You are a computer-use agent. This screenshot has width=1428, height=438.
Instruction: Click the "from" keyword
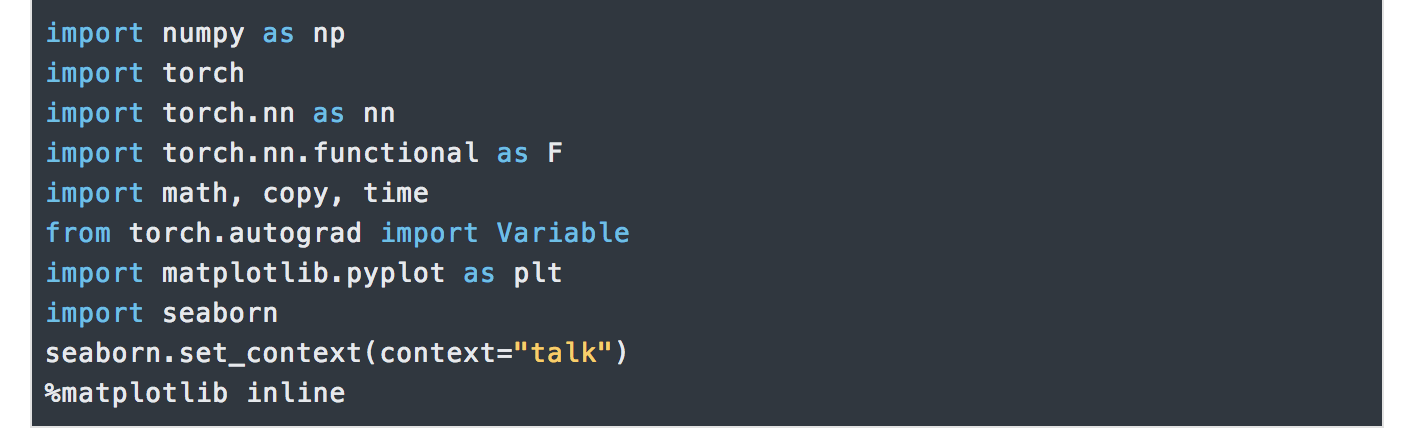pyautogui.click(x=78, y=234)
